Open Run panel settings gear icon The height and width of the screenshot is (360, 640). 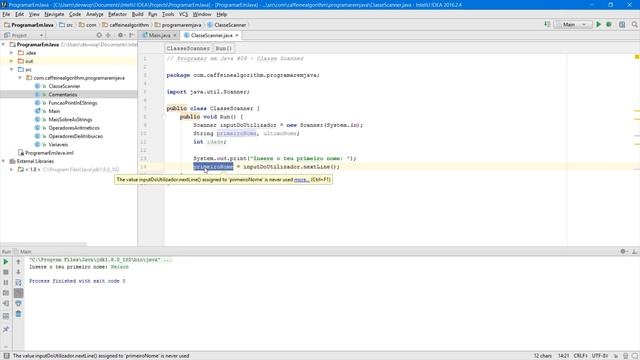tap(624, 251)
